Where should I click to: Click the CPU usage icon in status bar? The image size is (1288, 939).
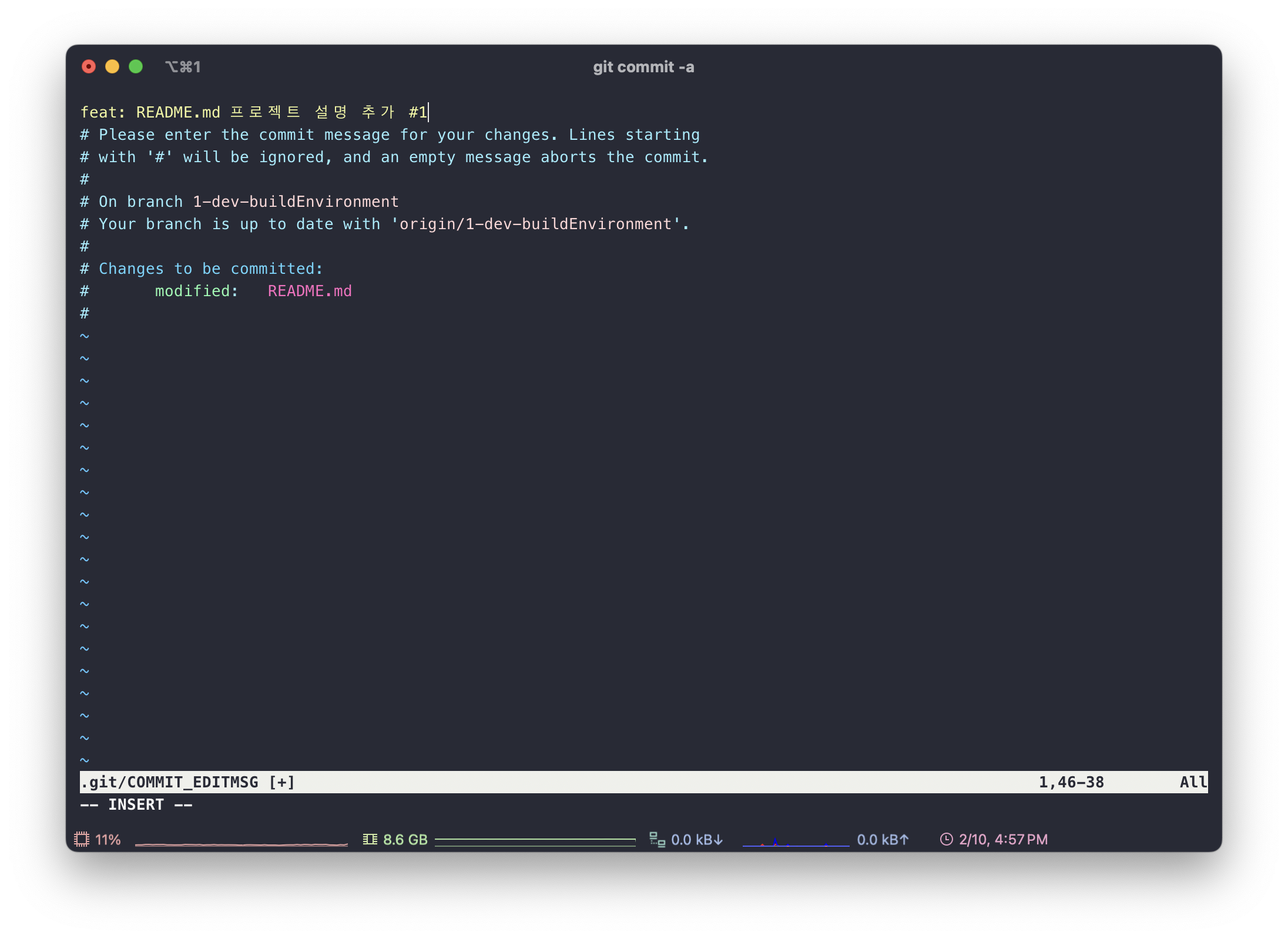tap(82, 839)
